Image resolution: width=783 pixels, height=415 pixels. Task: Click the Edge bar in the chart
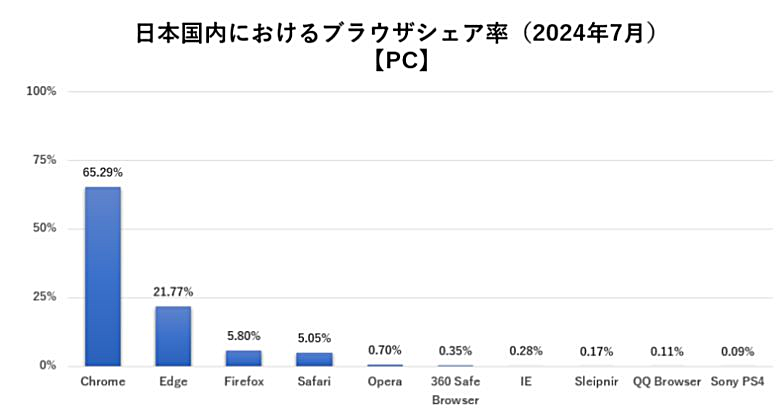(173, 335)
